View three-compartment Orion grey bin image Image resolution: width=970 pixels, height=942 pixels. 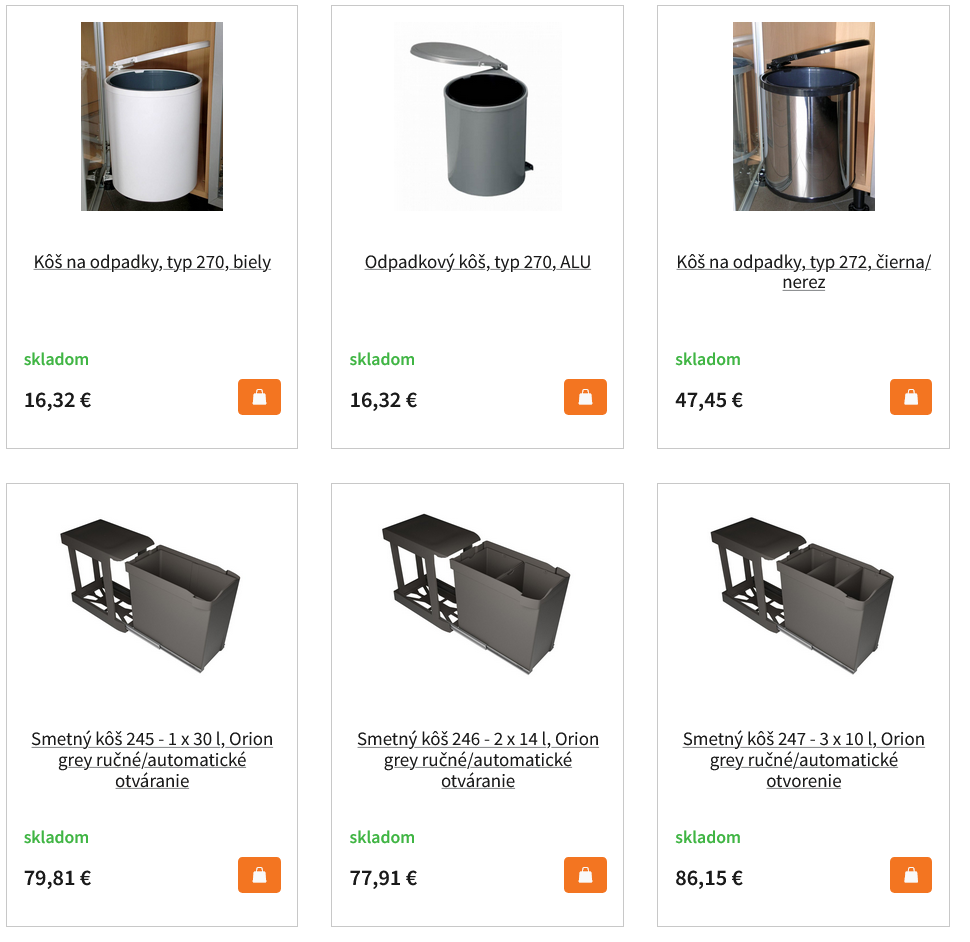pos(802,595)
